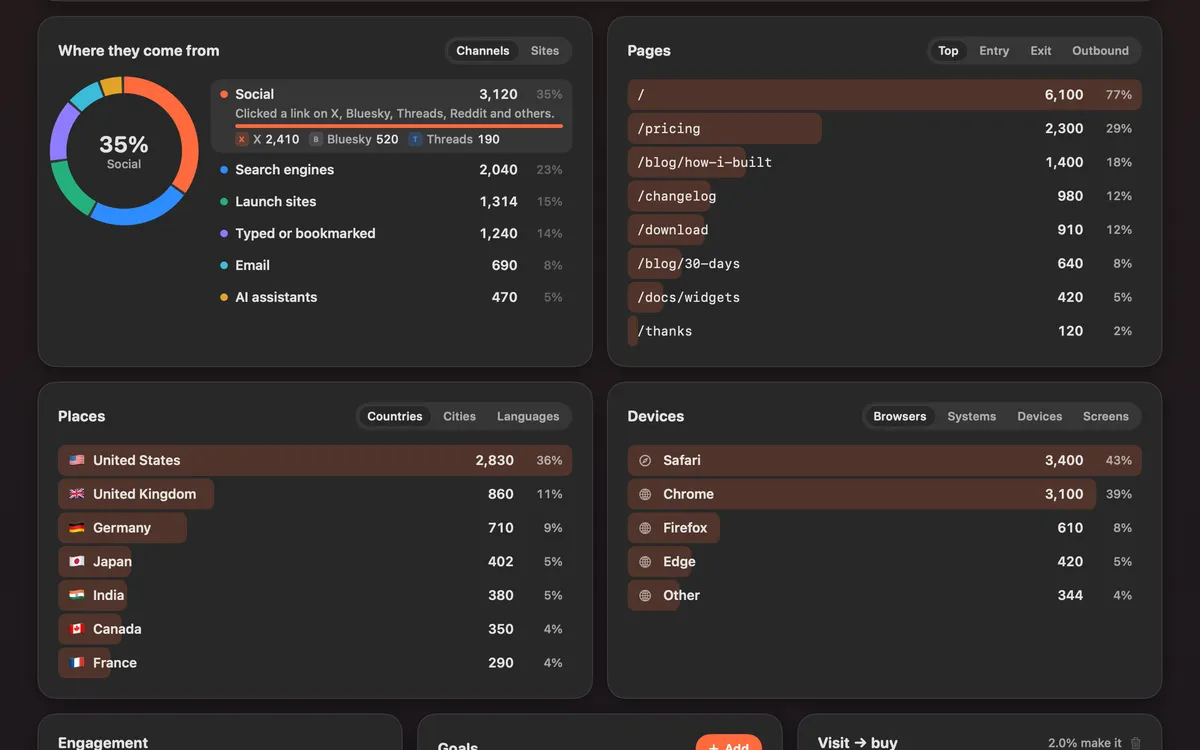This screenshot has height=750, width=1200.
Task: Select the Top pages tab
Action: click(948, 51)
